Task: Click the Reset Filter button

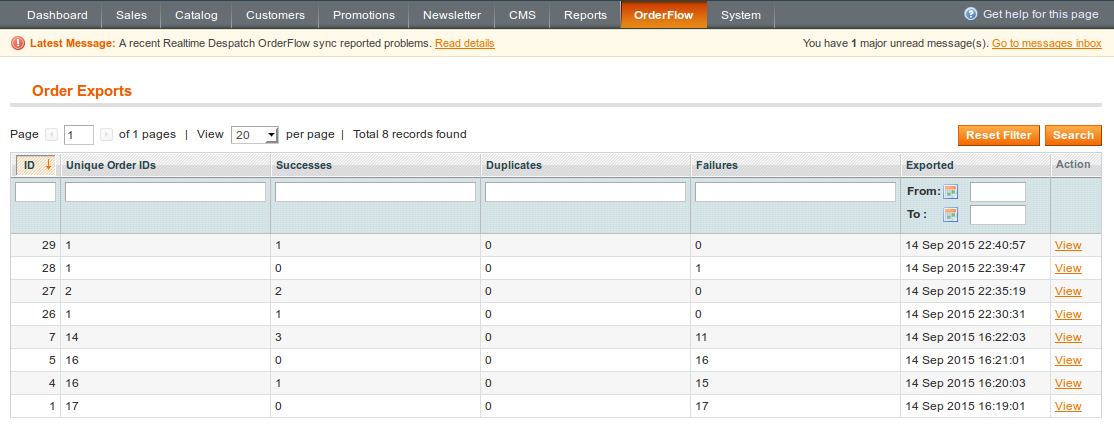Action: 999,135
